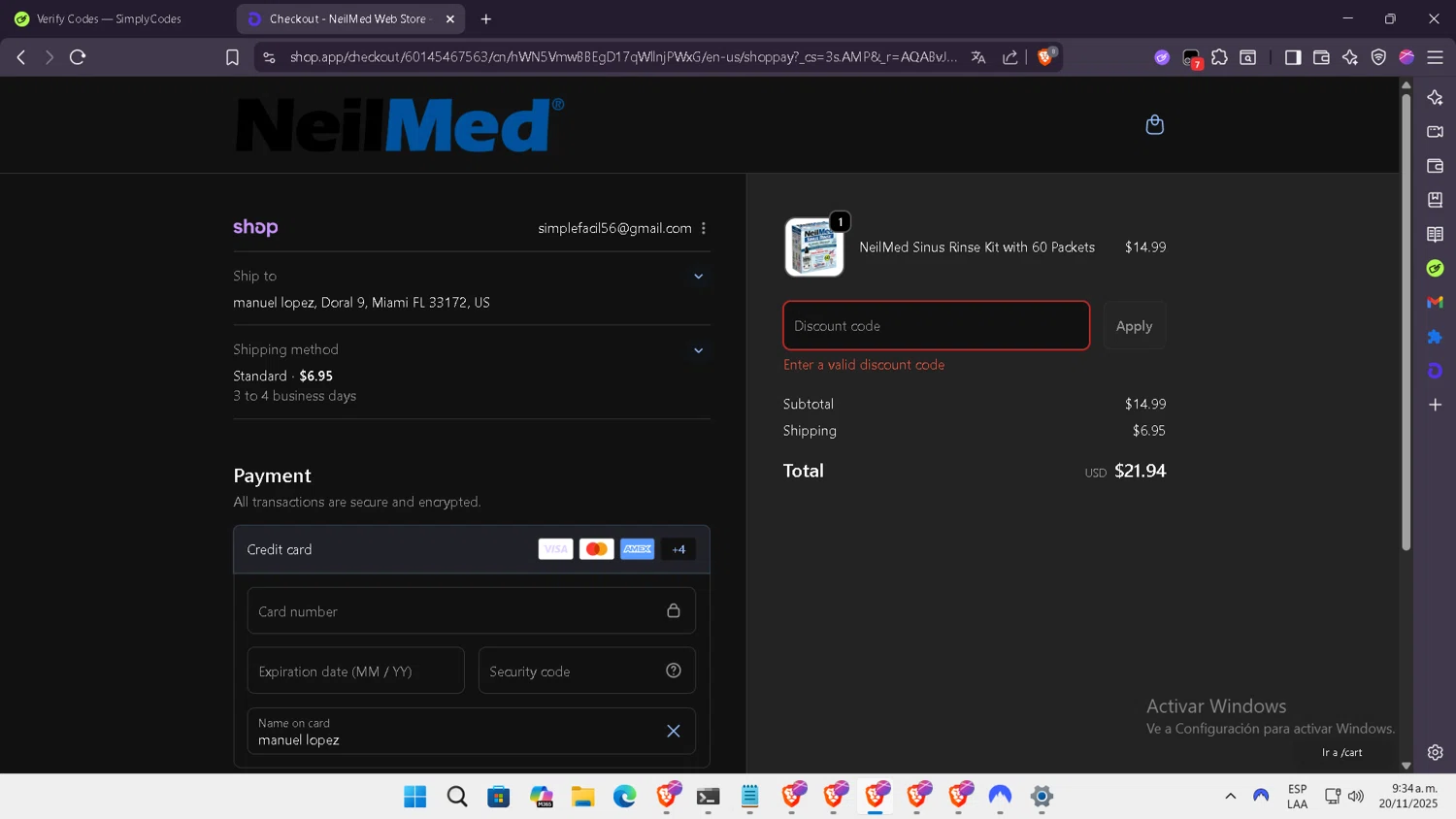Click the page vertical scrollbar
Viewport: 1456px width, 819px height.
(1406, 322)
